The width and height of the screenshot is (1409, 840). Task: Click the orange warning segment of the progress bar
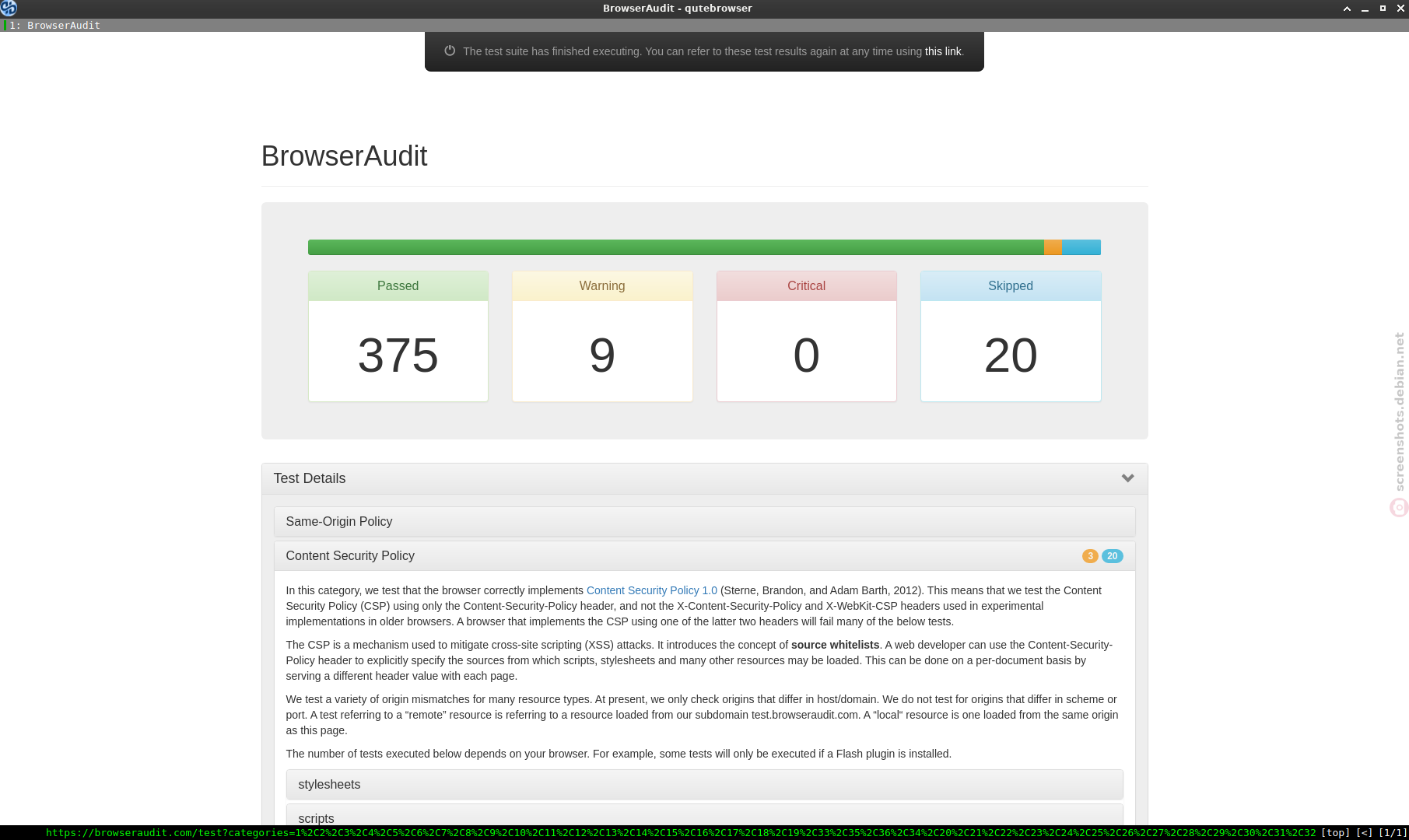coord(1053,247)
